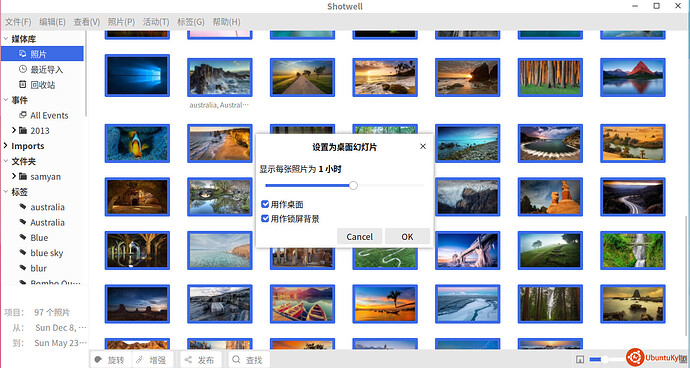Open the 标签(G) menu

coord(191,22)
